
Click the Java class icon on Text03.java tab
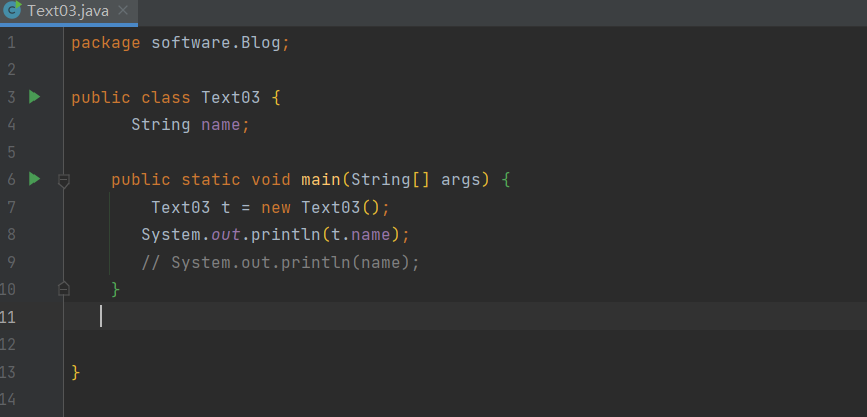coord(12,10)
